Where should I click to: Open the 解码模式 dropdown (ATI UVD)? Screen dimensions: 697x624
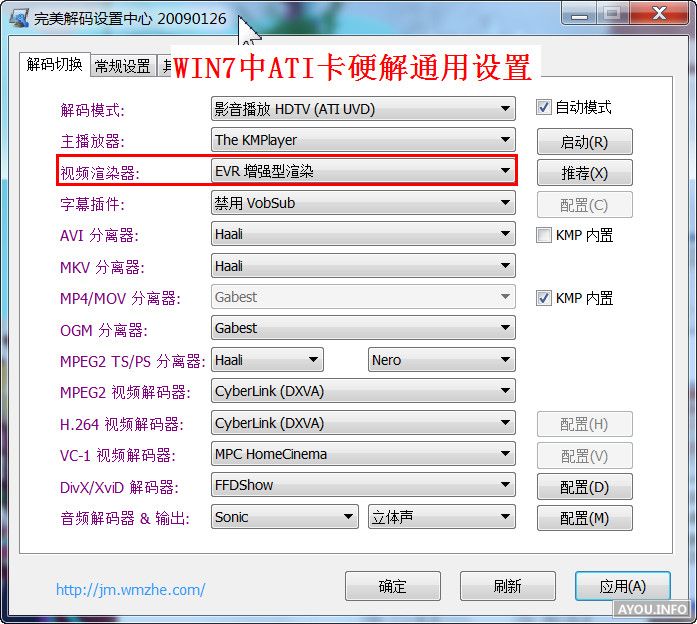[x=363, y=109]
